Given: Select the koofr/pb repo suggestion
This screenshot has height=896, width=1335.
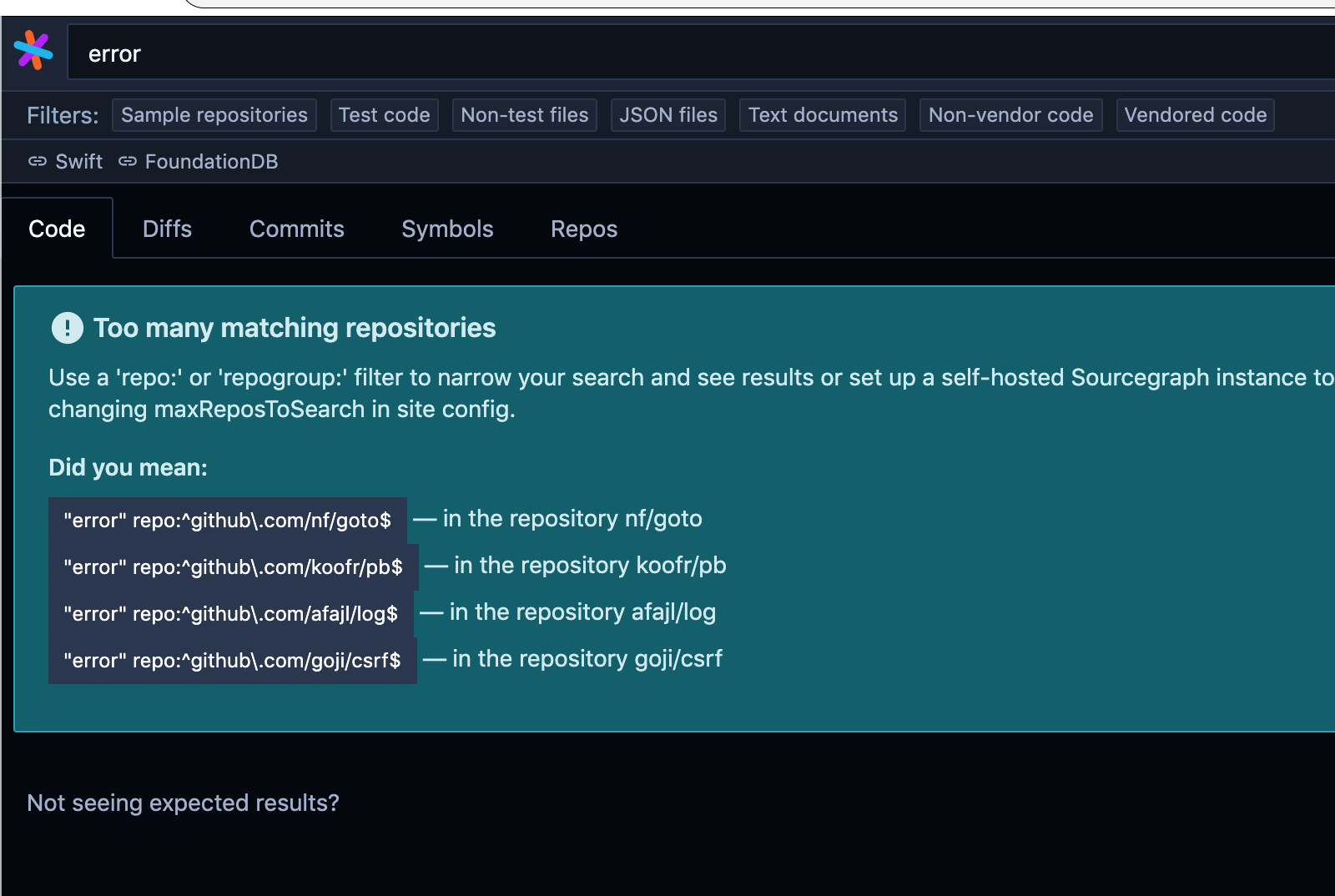Looking at the screenshot, I should (x=234, y=566).
